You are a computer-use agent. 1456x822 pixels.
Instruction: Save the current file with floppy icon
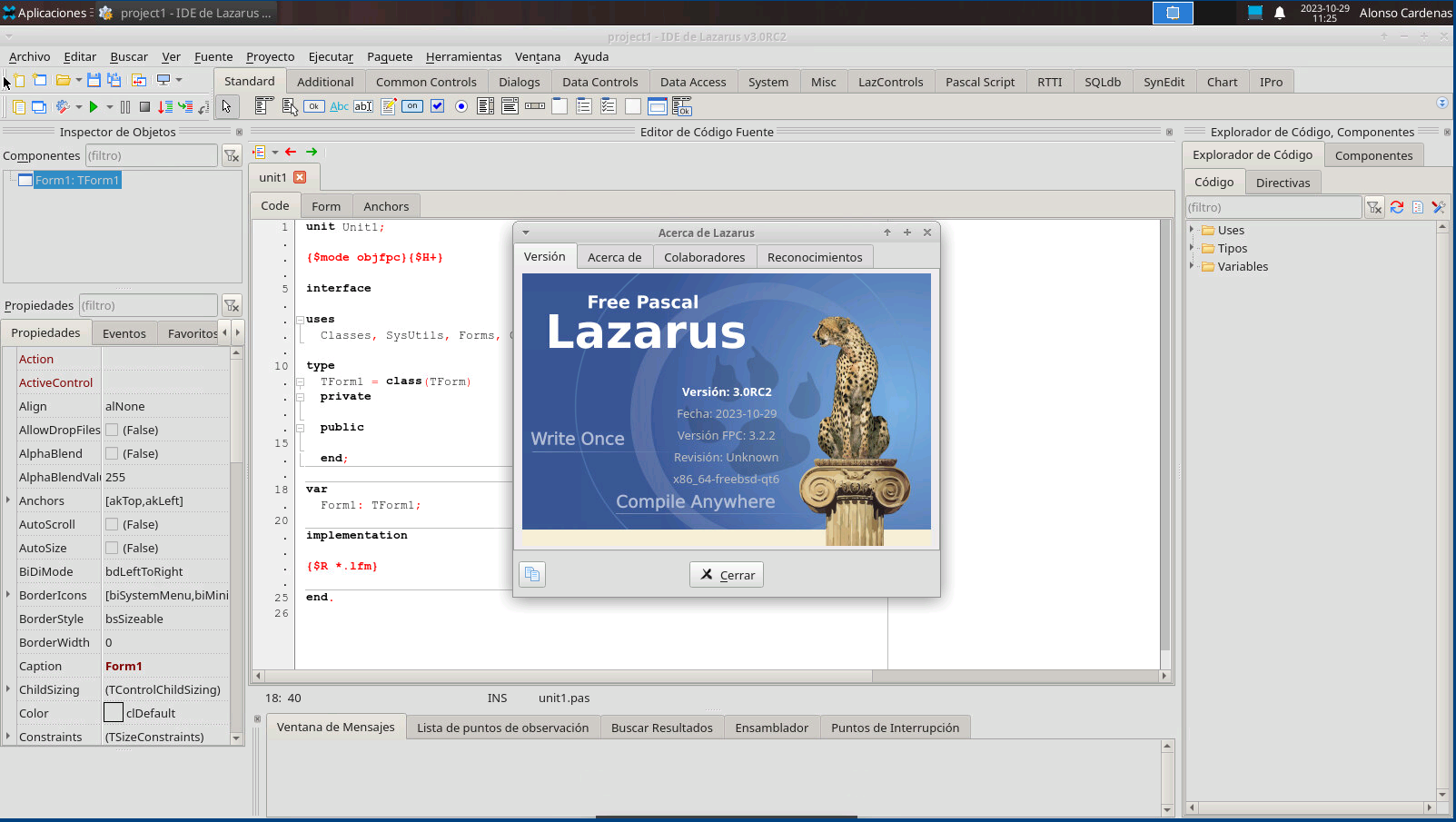94,80
